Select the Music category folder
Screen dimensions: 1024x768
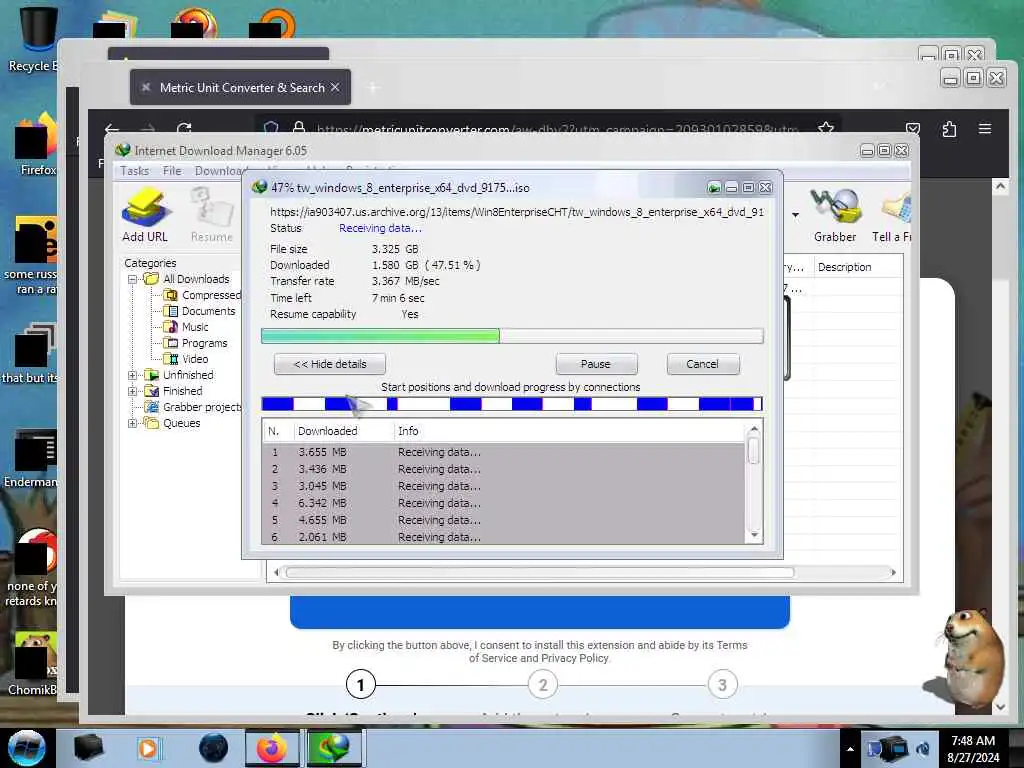(187, 327)
